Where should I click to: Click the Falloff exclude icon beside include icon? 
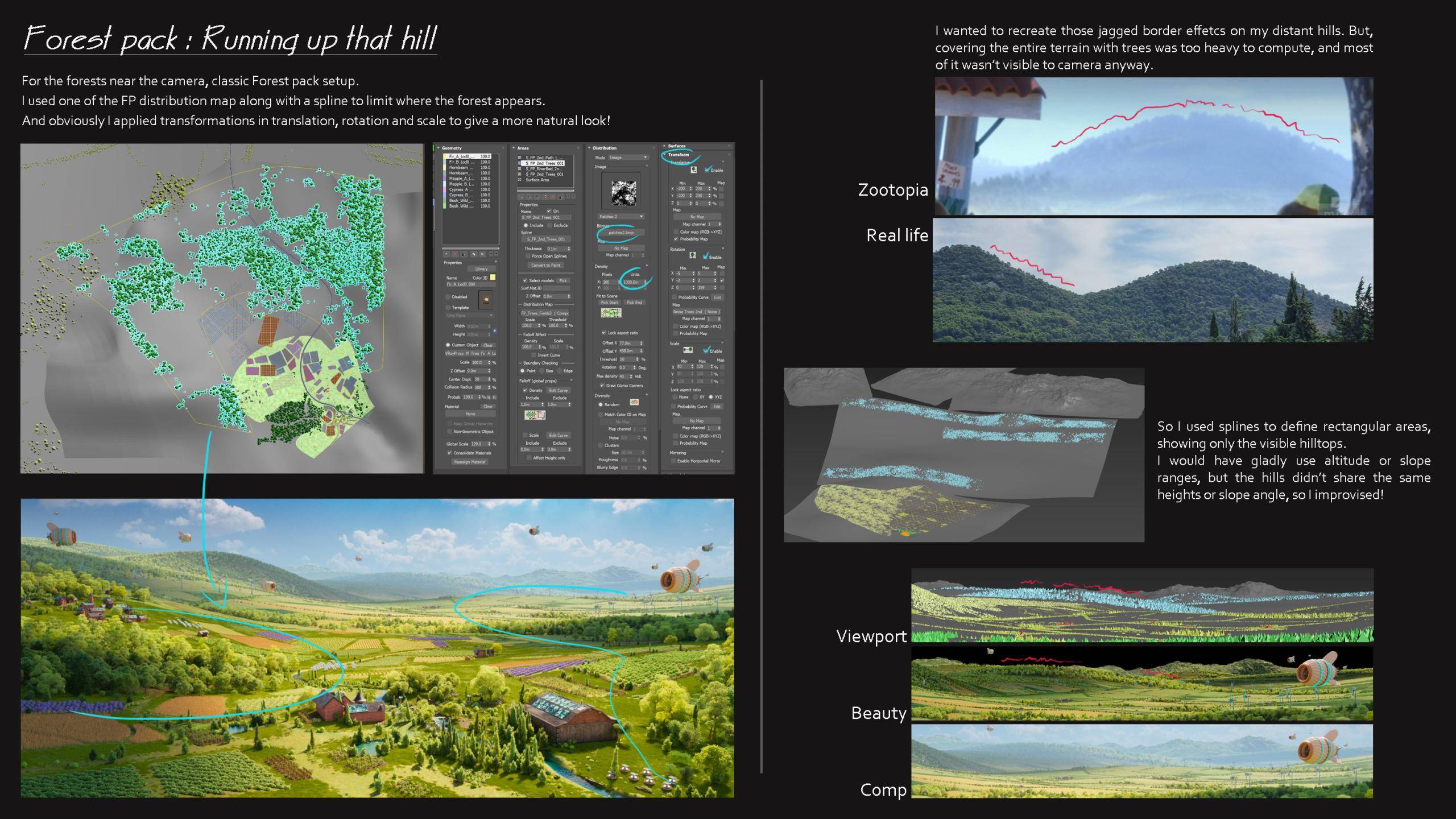[x=541, y=415]
